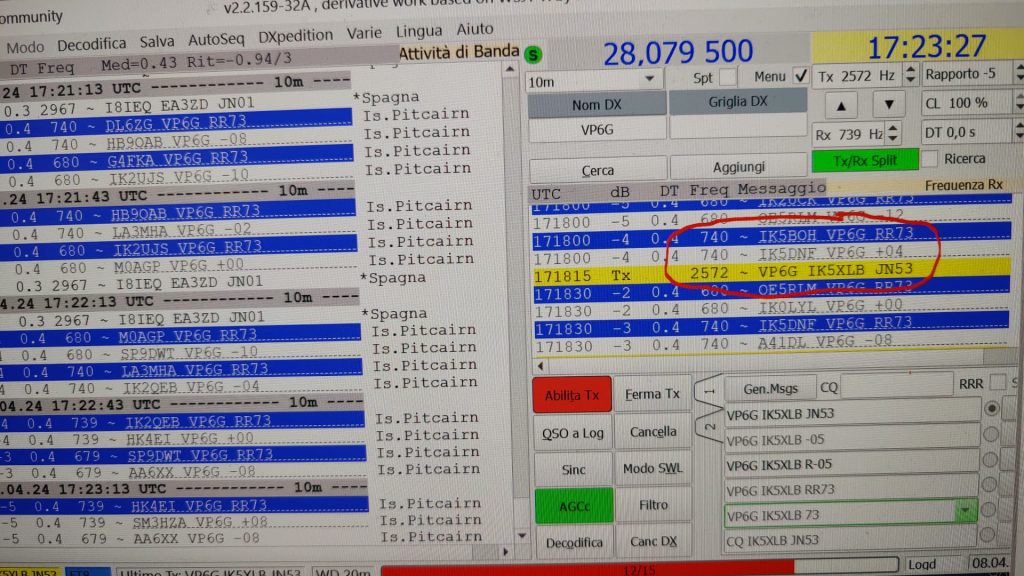Open the Decodifica menu
This screenshot has height=576, width=1024.
(91, 44)
